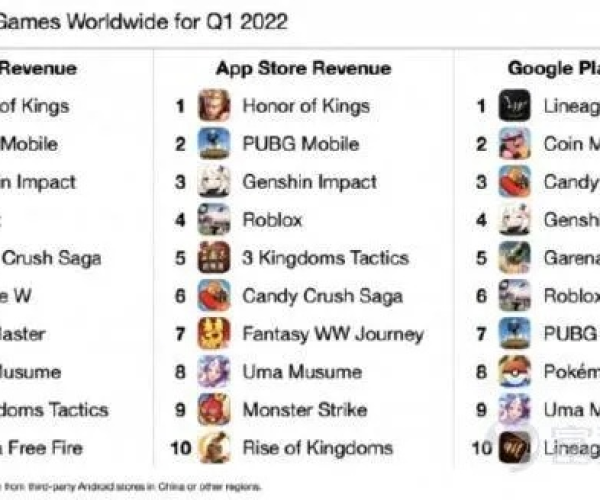Click the PUBG Mobile icon in App Store column
Screen dimensions: 600x500
tap(214, 144)
